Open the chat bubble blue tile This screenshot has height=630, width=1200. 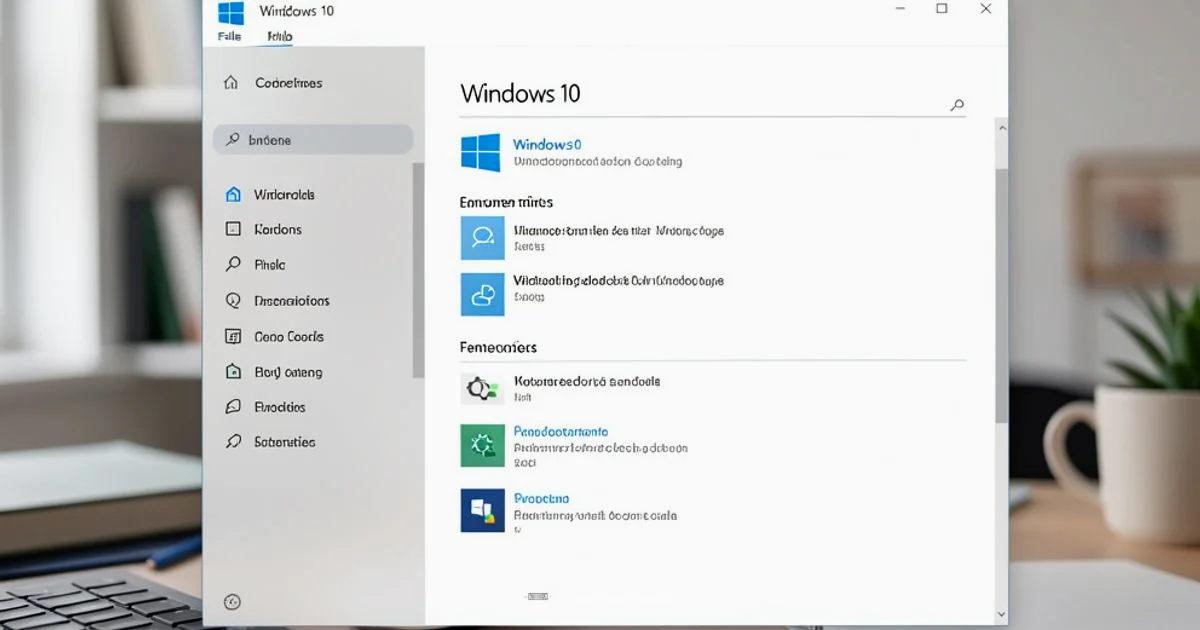[483, 238]
